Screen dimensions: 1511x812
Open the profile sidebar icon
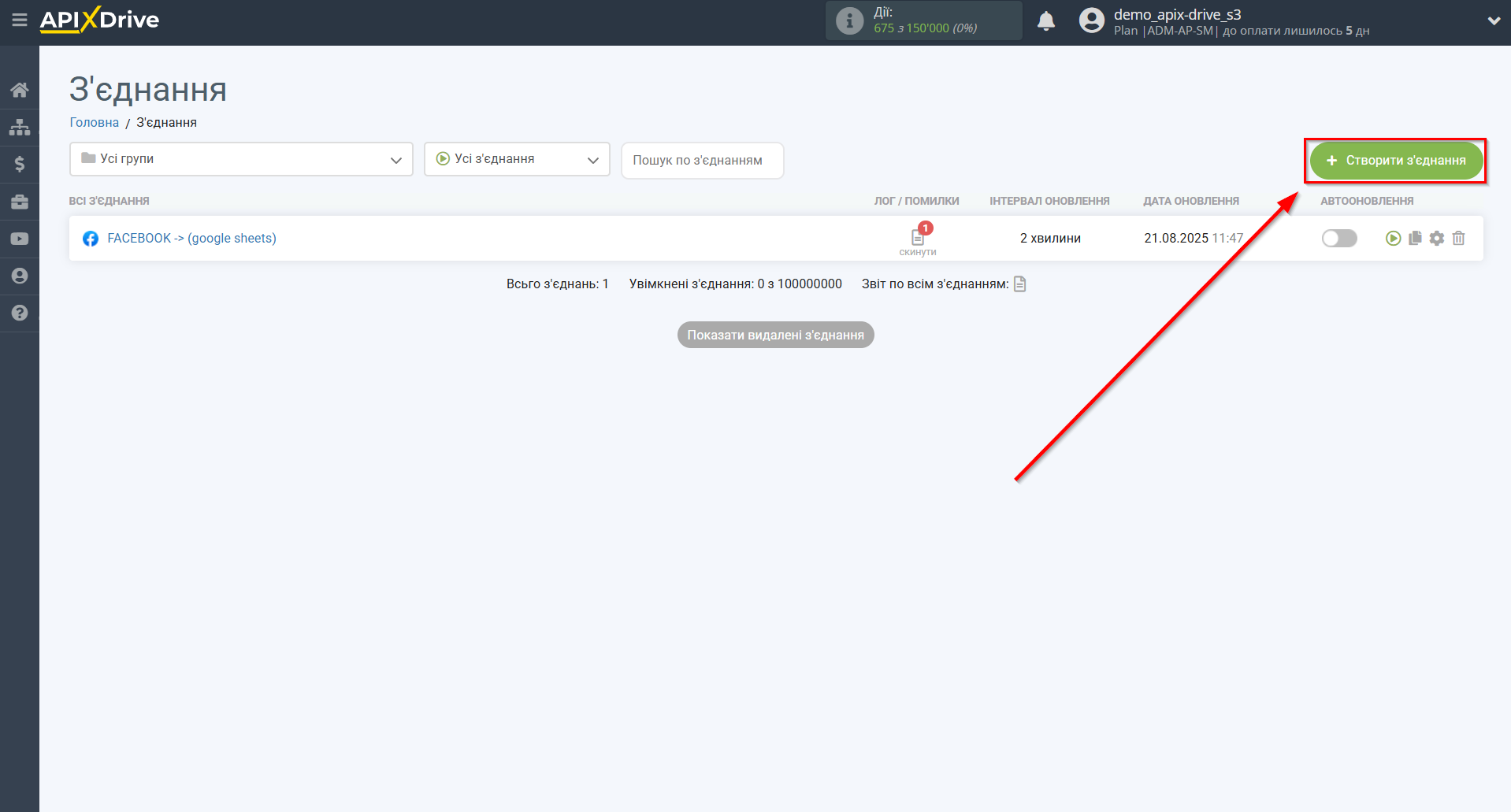coord(20,276)
